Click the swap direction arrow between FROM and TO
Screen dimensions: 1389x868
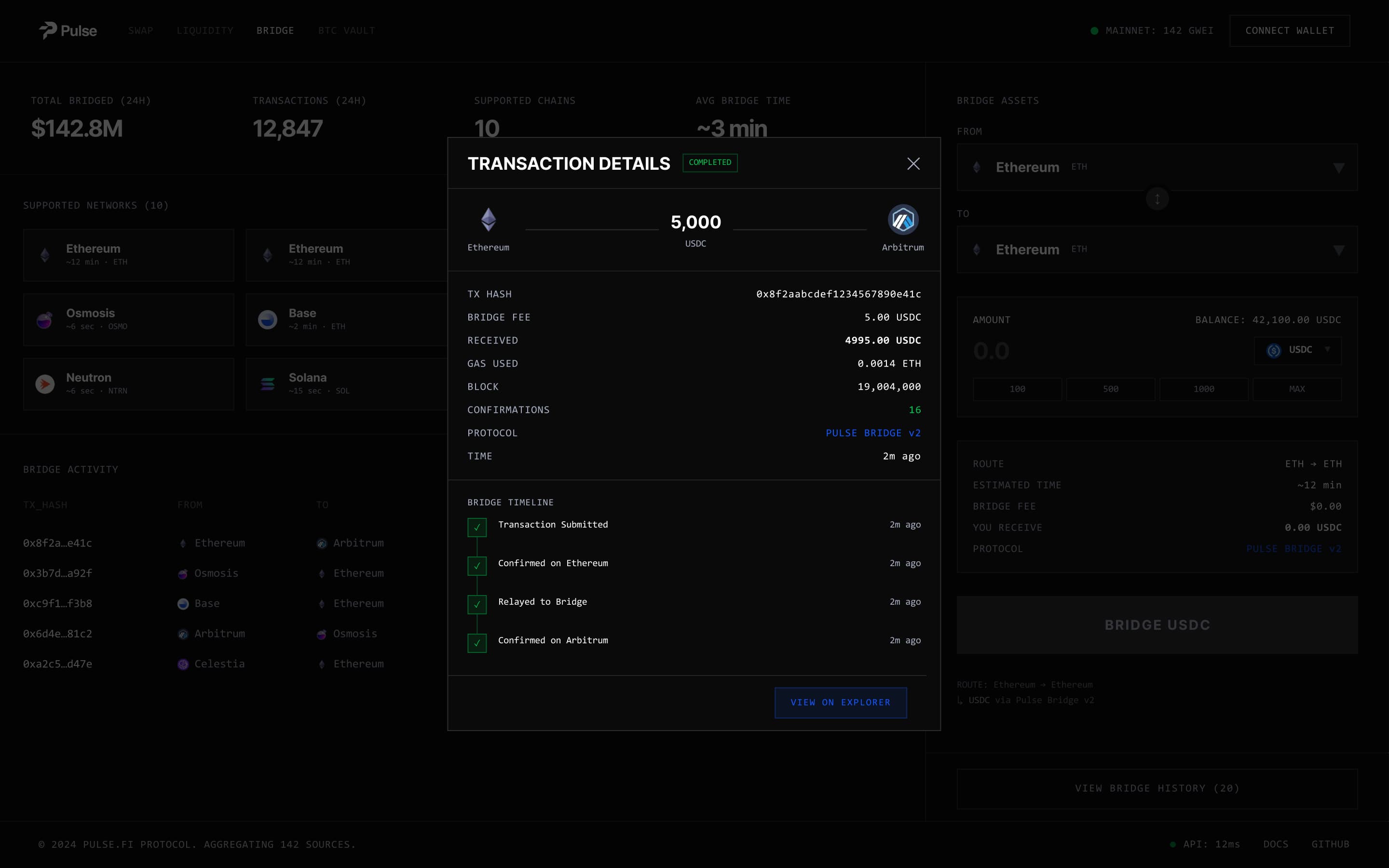coord(1156,199)
